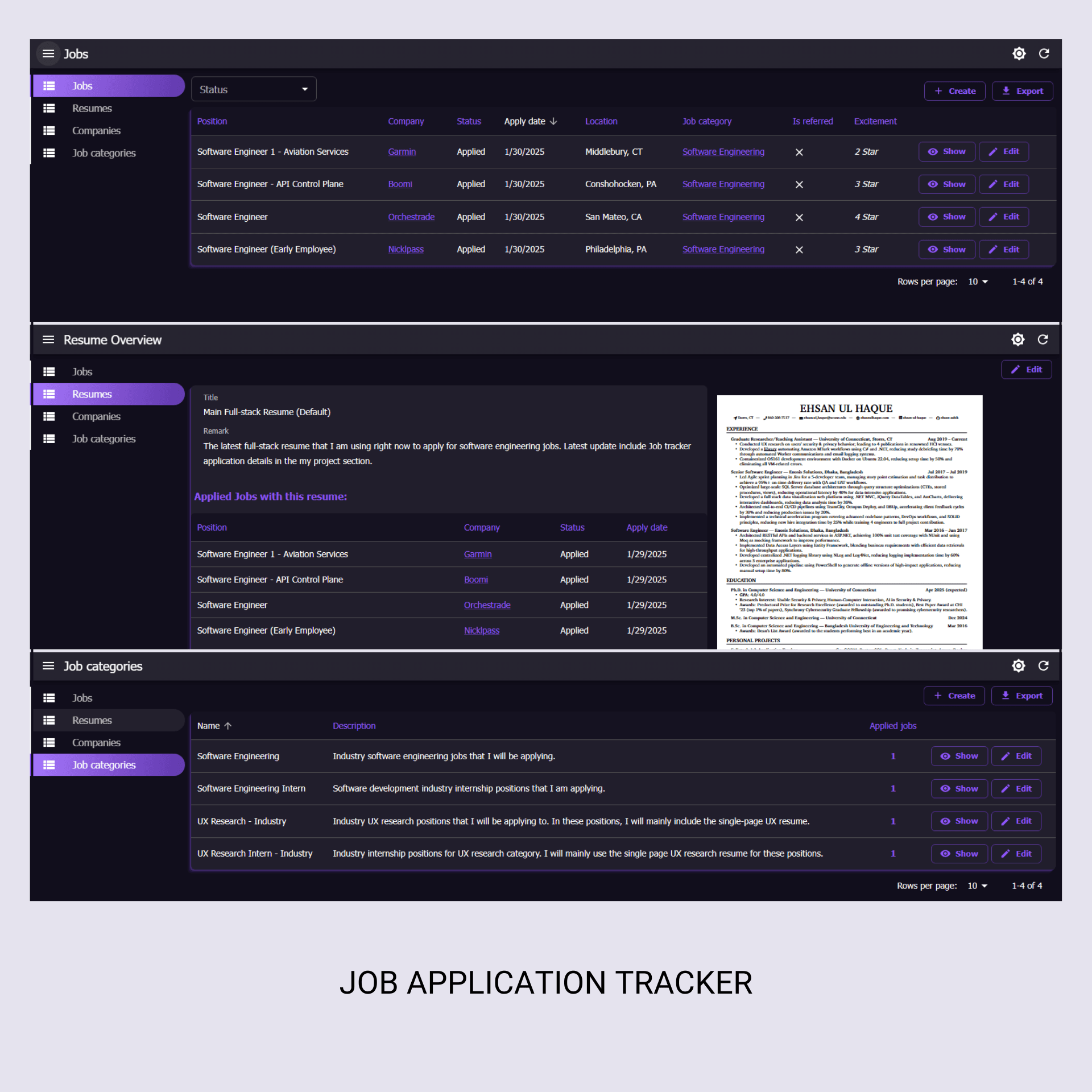
Task: Sort by Name arrow in Job categories table
Action: (x=228, y=726)
